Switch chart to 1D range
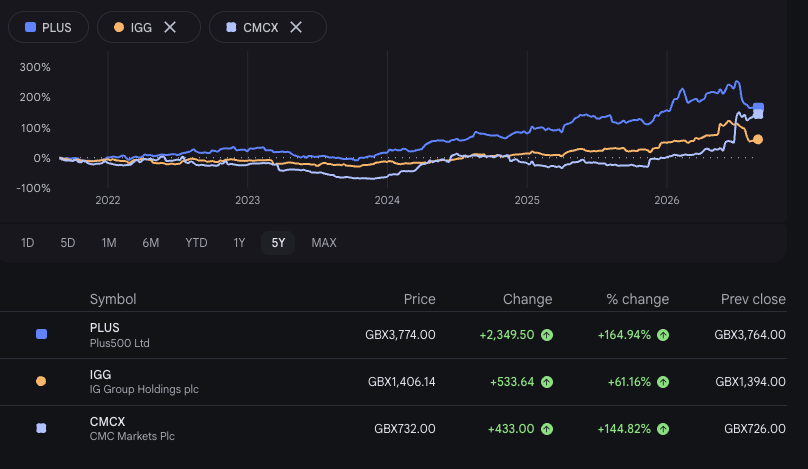This screenshot has height=469, width=808. pos(27,243)
